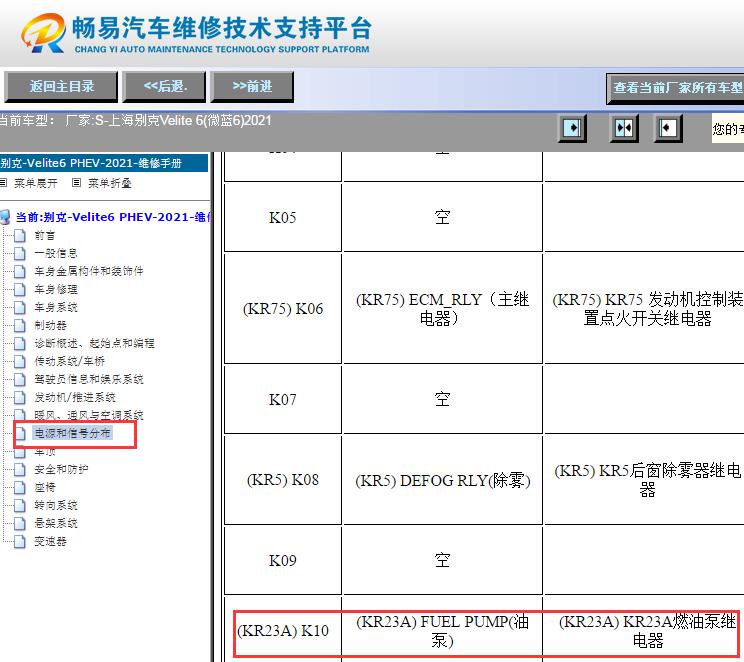
Task: Click page icon beside 安全和防护
Action: tap(19, 469)
